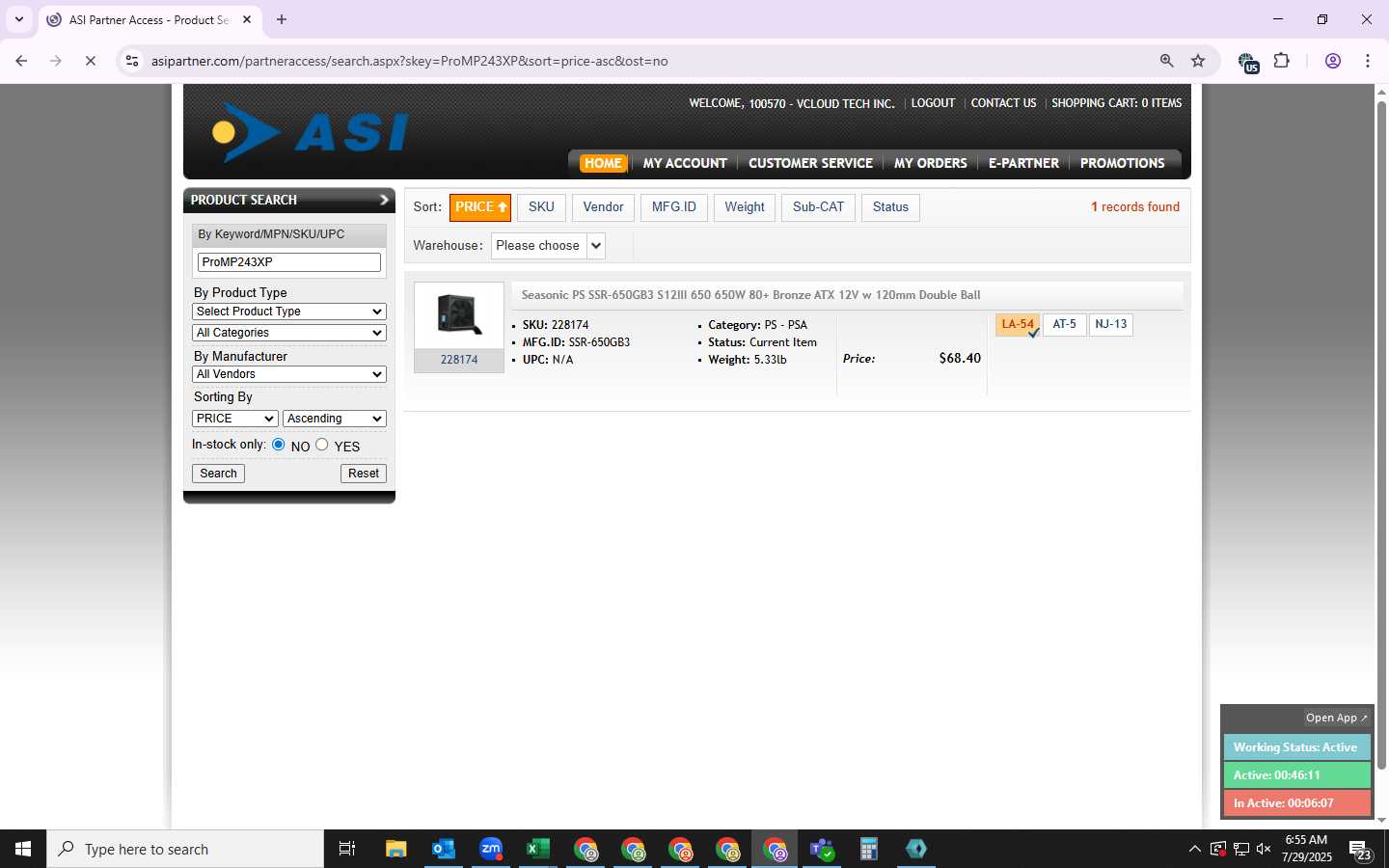Open Windows Start menu
This screenshot has height=868, width=1389.
pos(23,849)
